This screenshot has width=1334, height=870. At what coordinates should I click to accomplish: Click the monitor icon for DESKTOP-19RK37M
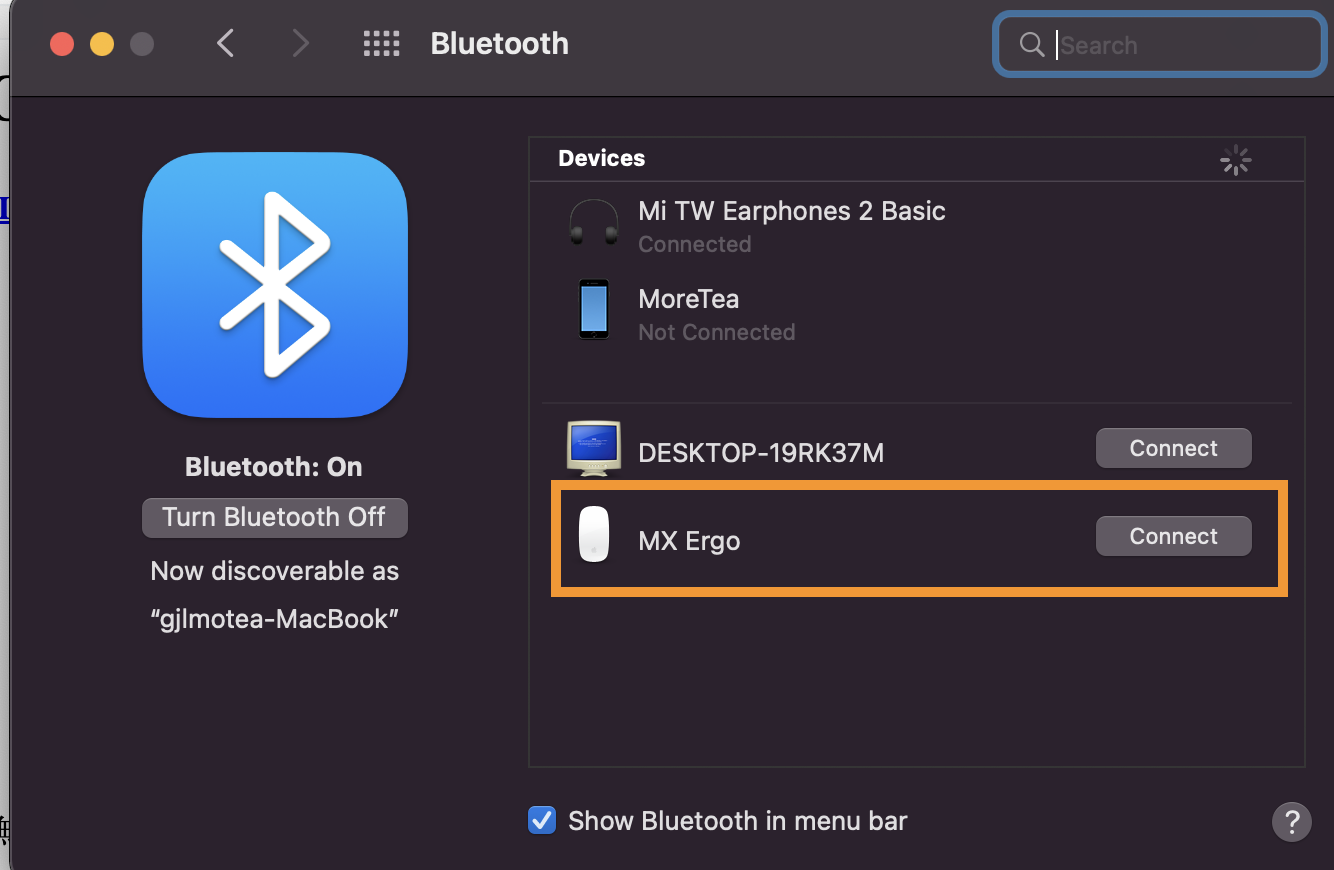coord(594,447)
